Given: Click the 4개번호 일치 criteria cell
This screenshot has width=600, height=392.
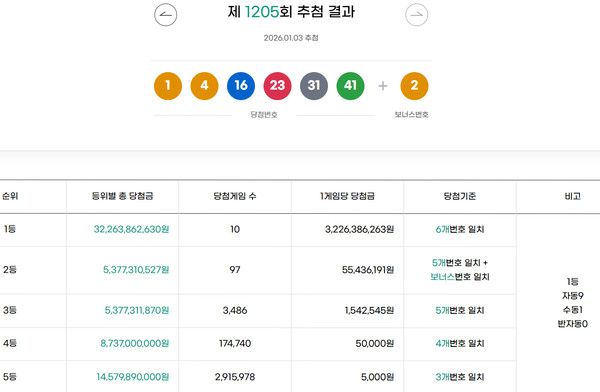Looking at the screenshot, I should pyautogui.click(x=460, y=343).
